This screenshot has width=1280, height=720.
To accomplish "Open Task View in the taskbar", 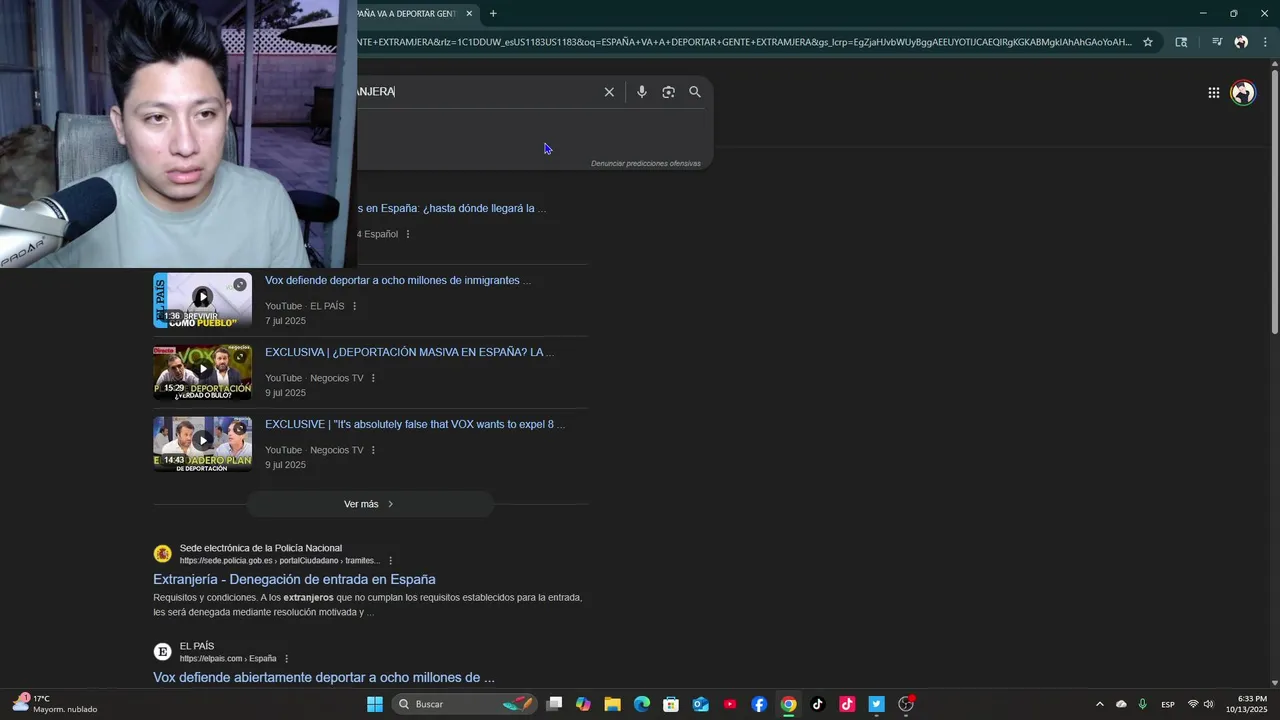I will pyautogui.click(x=555, y=704).
